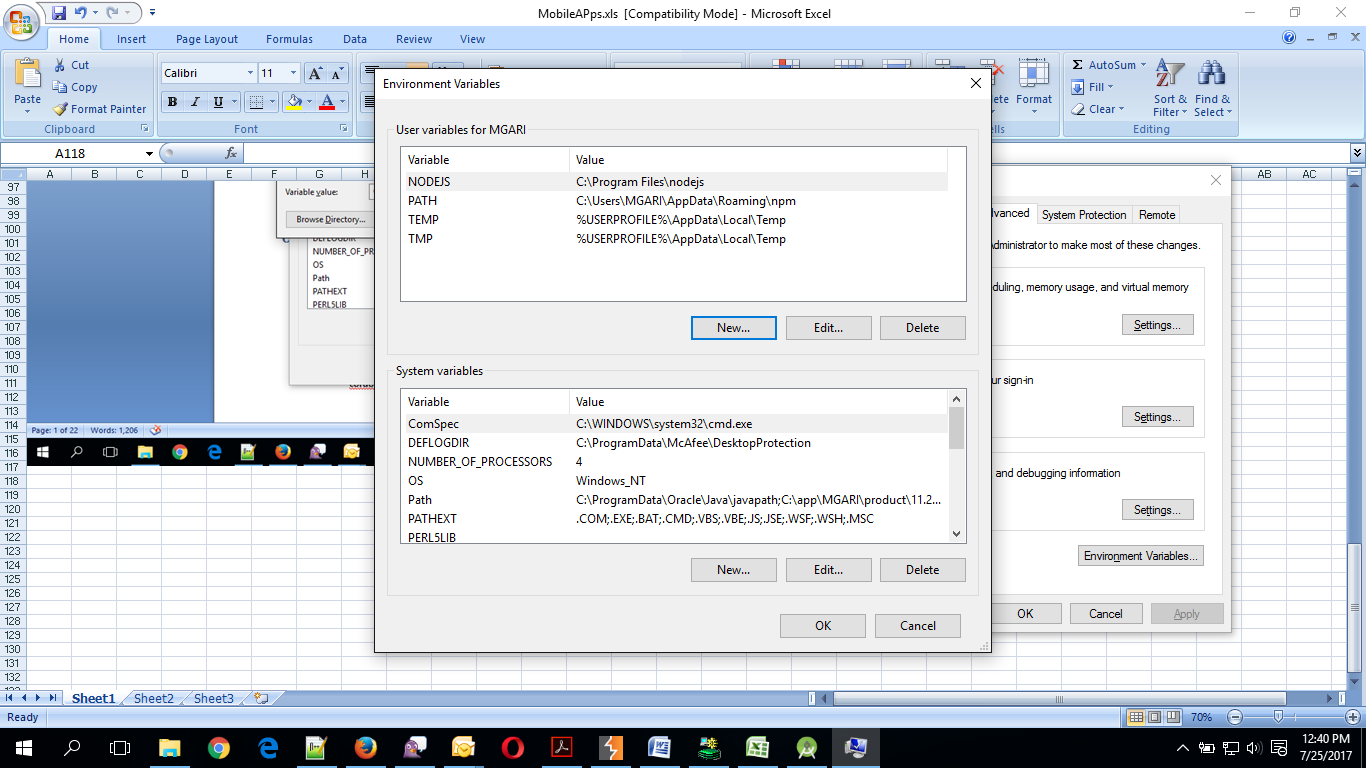Decrease font size with Shrink Font
The image size is (1366, 768).
click(337, 73)
